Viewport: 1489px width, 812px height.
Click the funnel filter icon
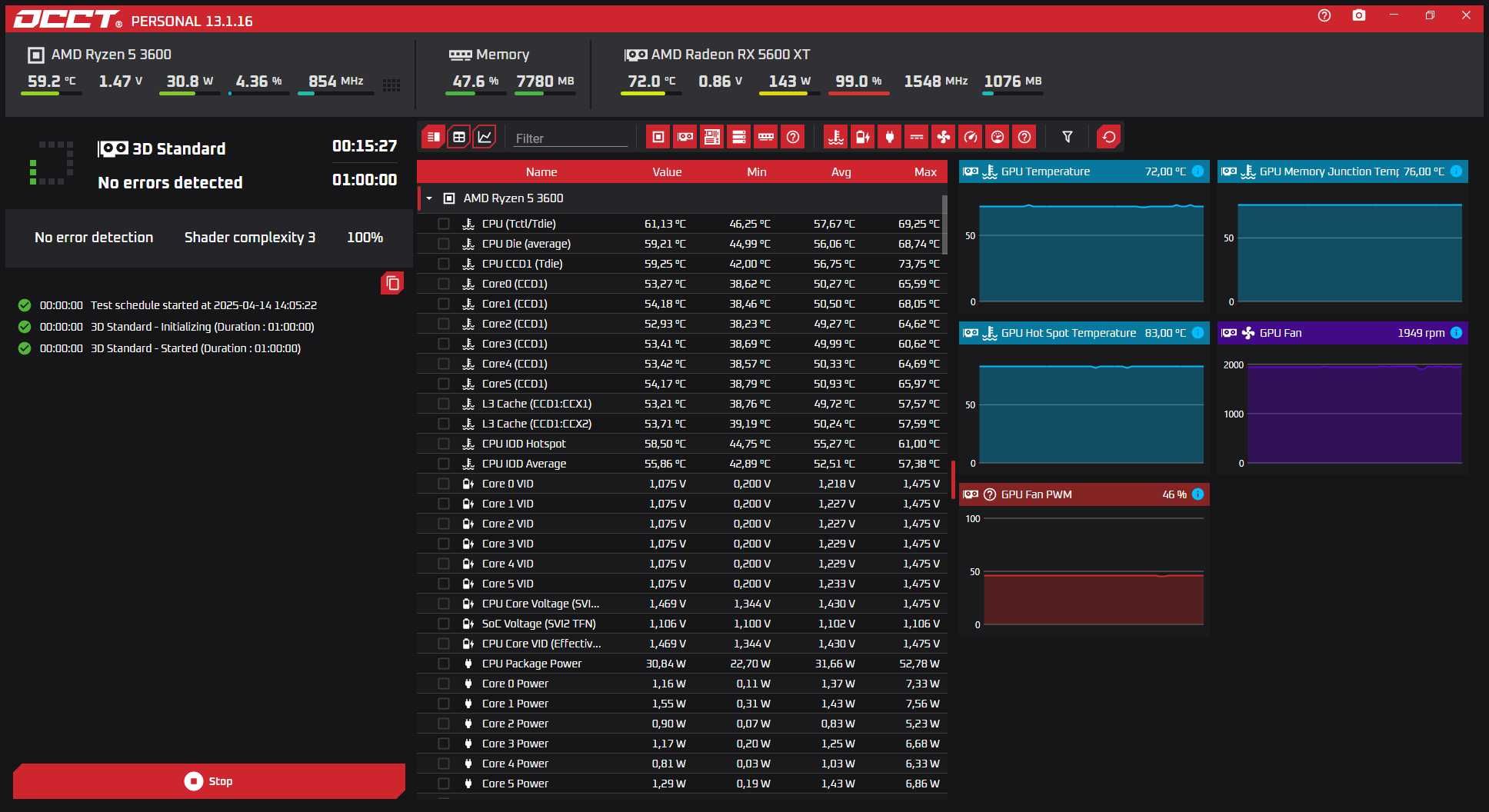click(1068, 137)
